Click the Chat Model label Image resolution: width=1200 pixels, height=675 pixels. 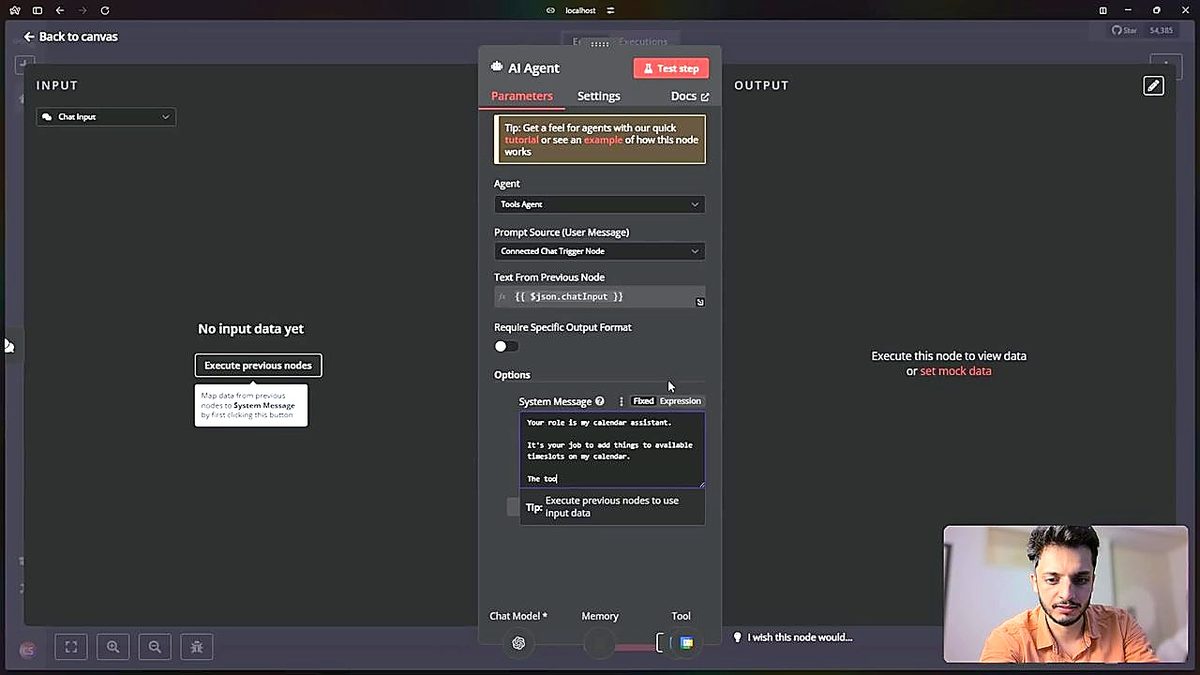click(518, 616)
